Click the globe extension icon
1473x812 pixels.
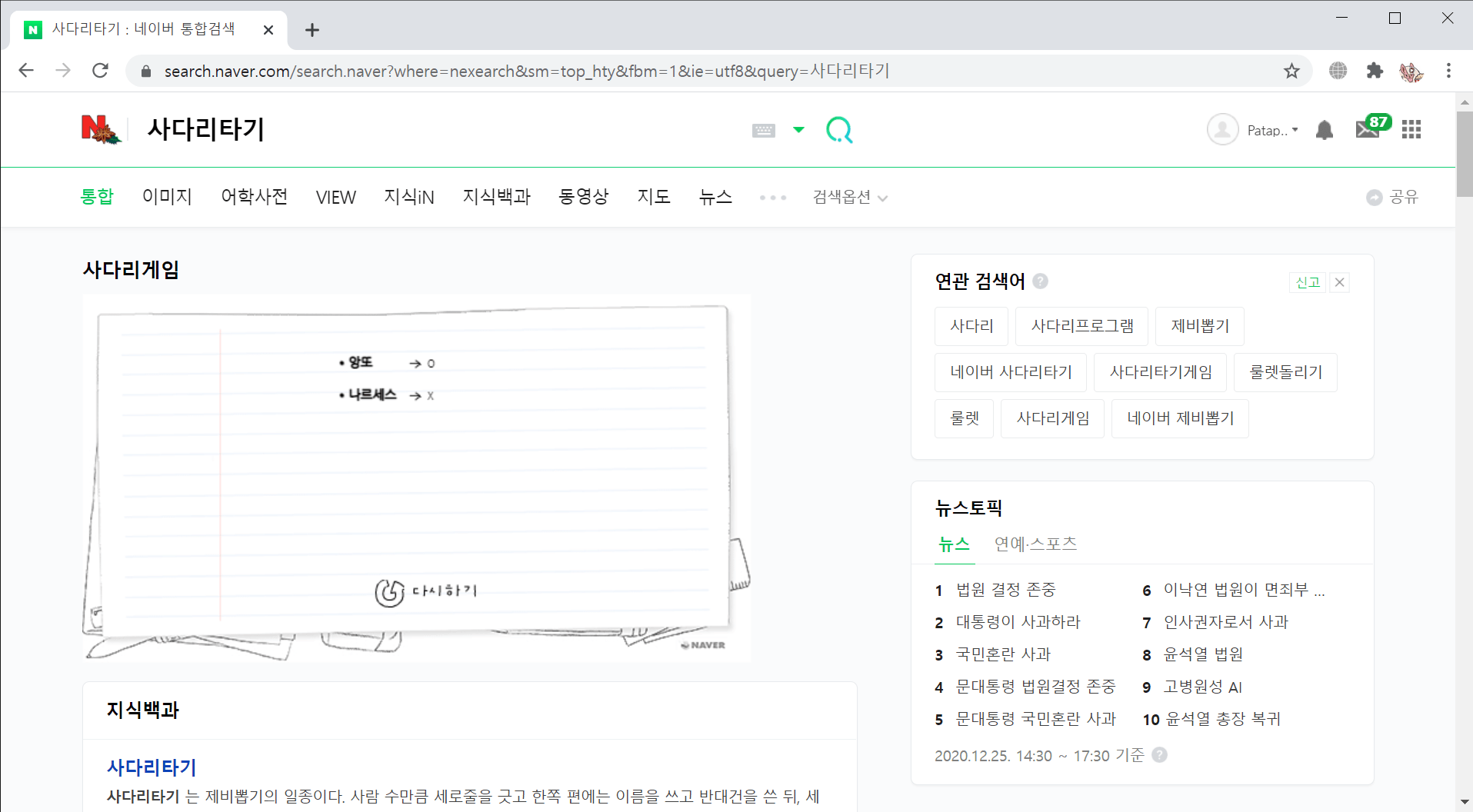[1338, 71]
